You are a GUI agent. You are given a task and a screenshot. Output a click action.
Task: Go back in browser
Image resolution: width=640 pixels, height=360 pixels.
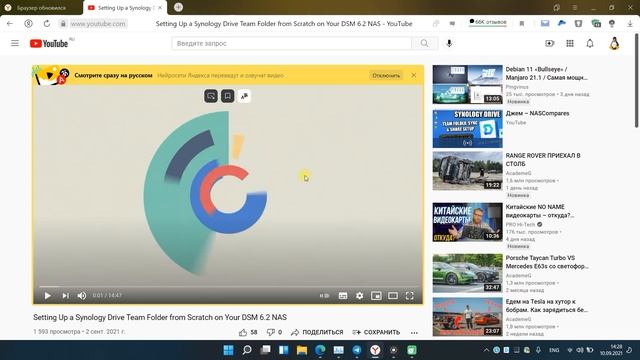pyautogui.click(x=10, y=24)
